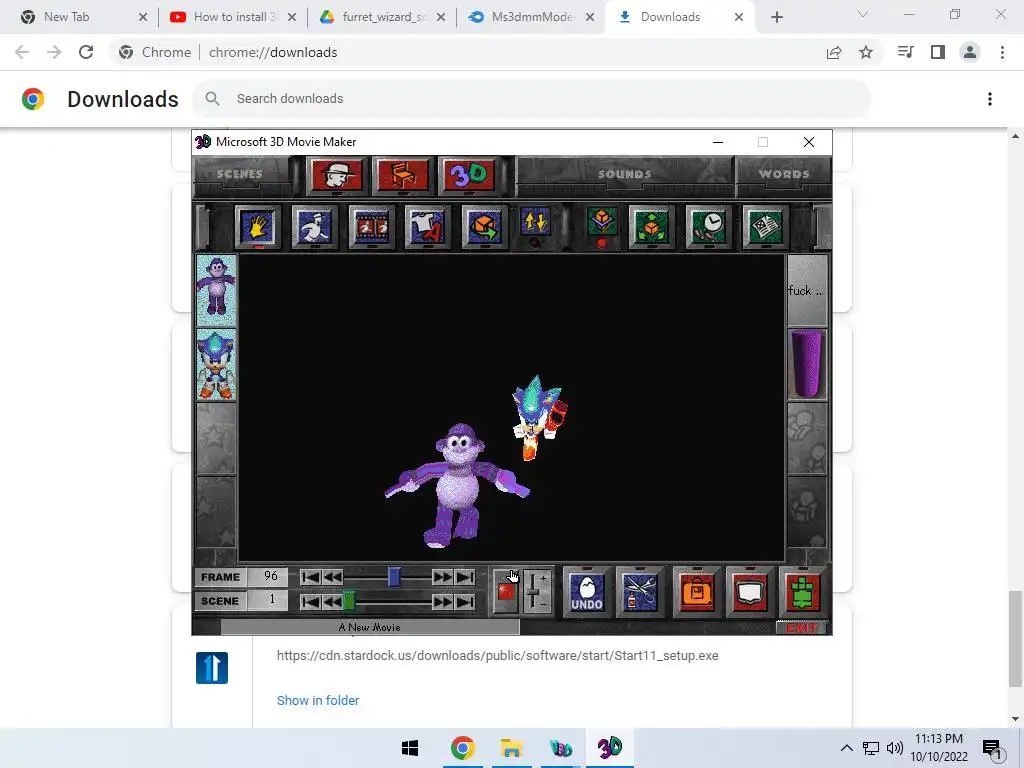Open the Words menu in 3D Movie Maker

pos(784,174)
